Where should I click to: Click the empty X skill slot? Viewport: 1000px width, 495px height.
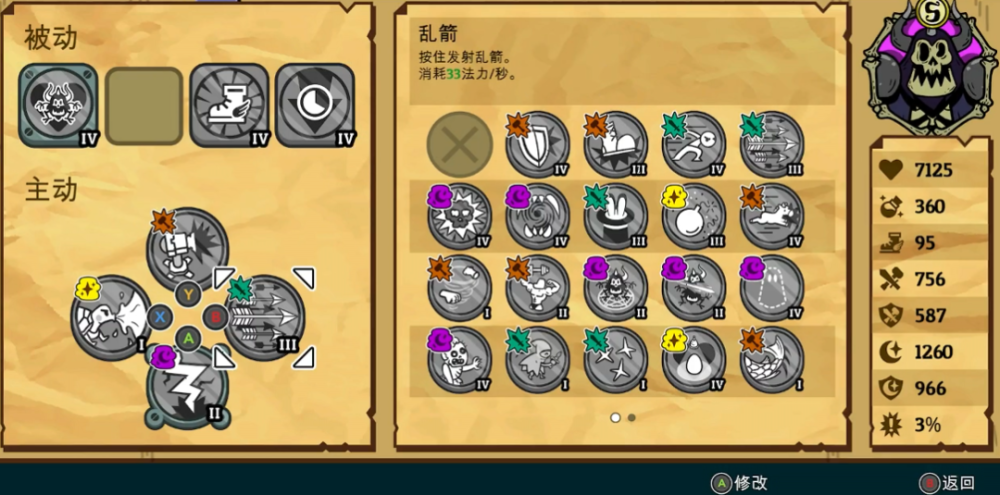(x=460, y=145)
